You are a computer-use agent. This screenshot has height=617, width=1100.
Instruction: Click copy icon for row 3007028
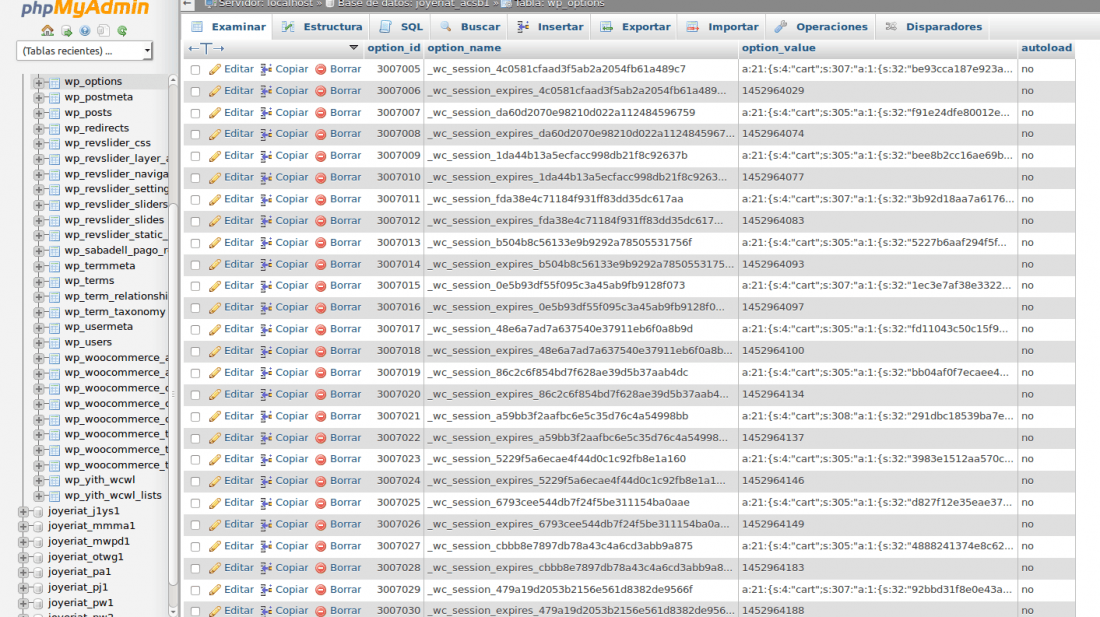(x=266, y=568)
